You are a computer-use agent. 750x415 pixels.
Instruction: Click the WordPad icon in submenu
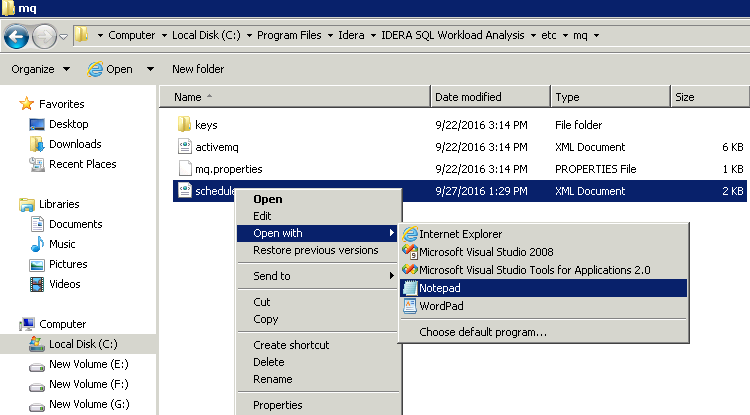tap(409, 306)
